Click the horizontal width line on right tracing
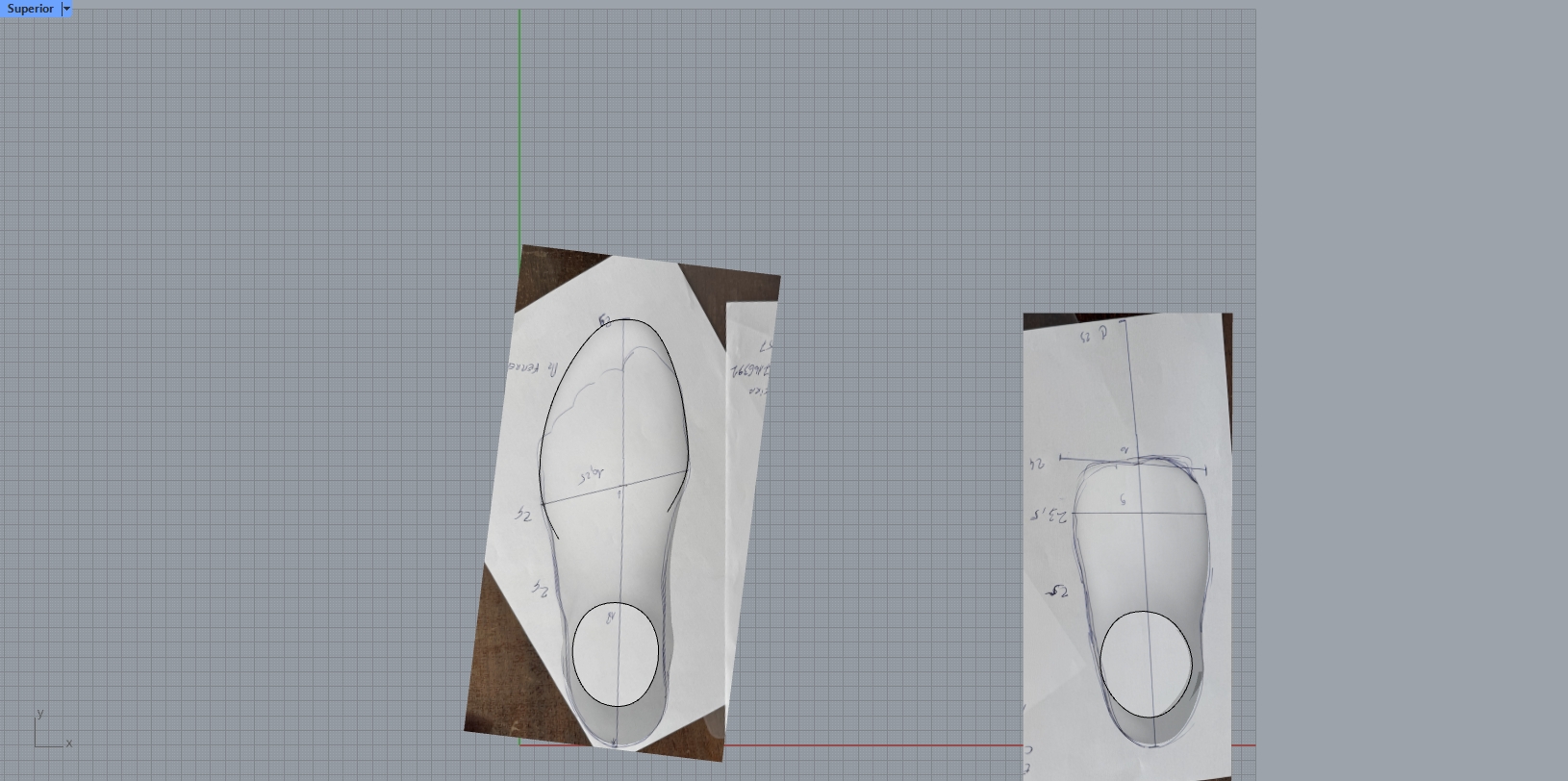This screenshot has height=781, width=1568. [1174, 514]
